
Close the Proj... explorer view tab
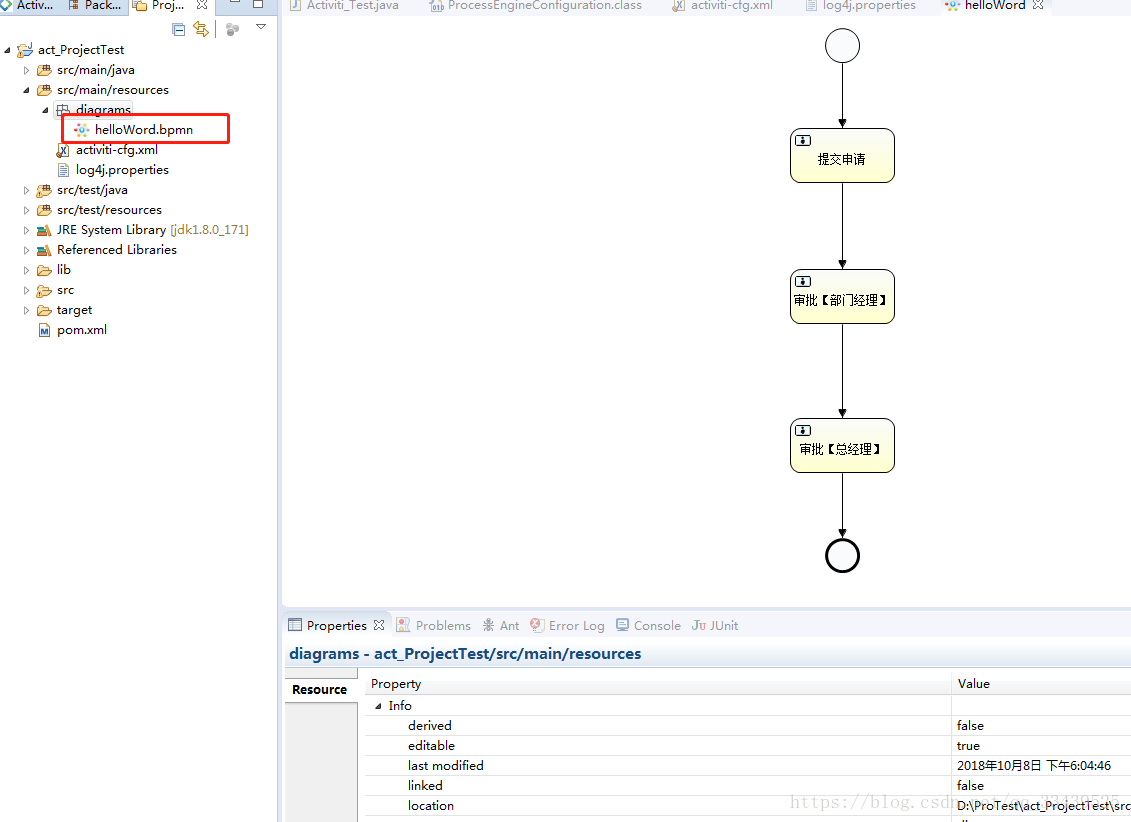[202, 5]
